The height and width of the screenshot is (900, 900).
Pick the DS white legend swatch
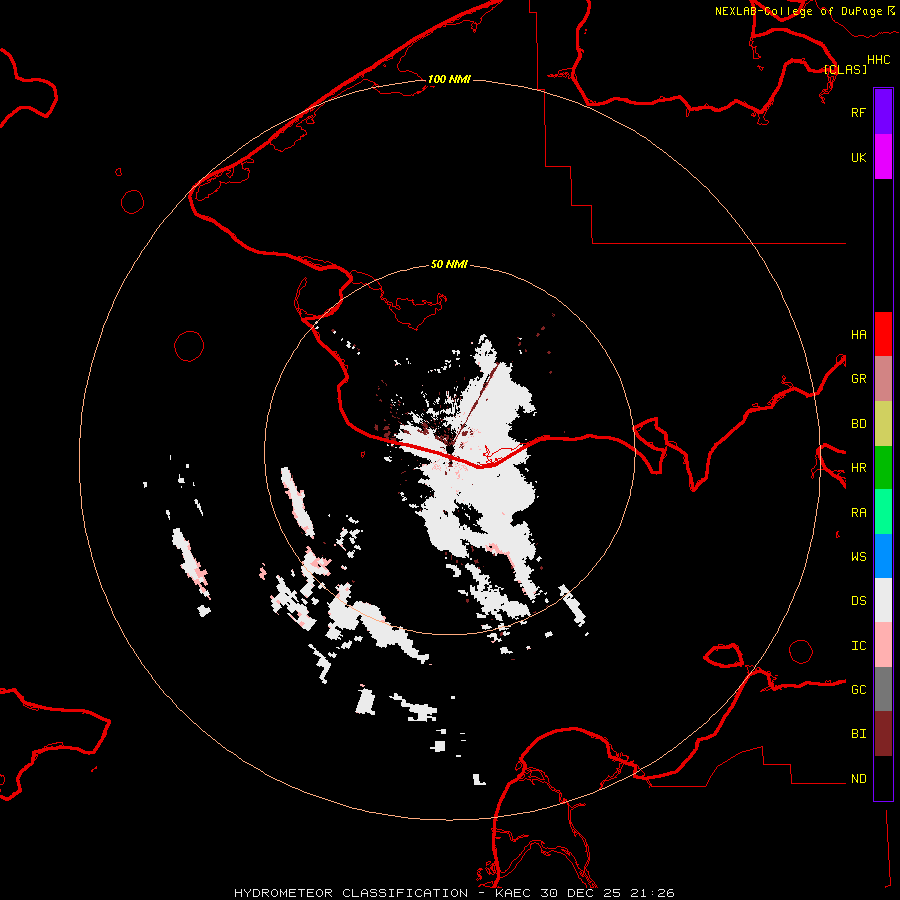(883, 600)
